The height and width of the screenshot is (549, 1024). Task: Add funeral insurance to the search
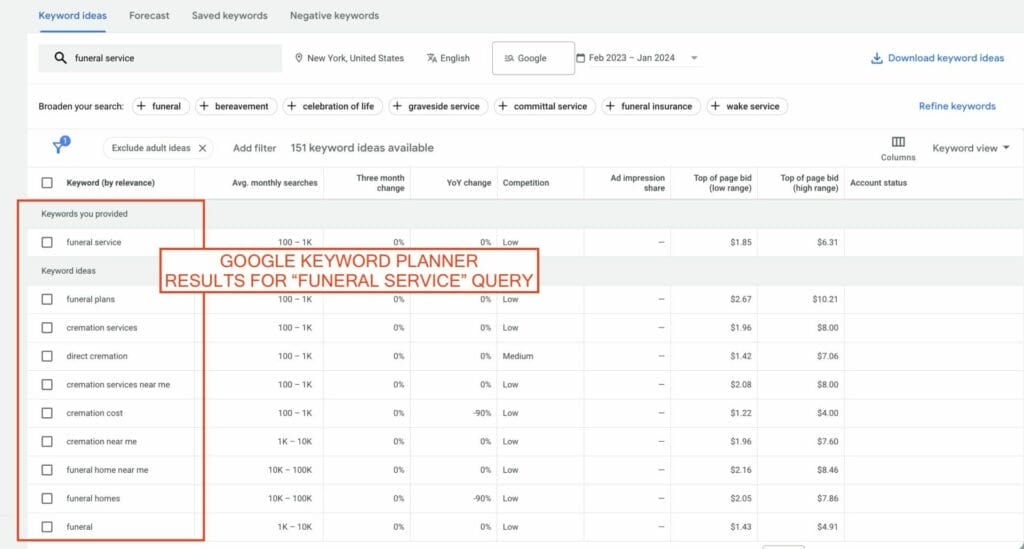(651, 106)
